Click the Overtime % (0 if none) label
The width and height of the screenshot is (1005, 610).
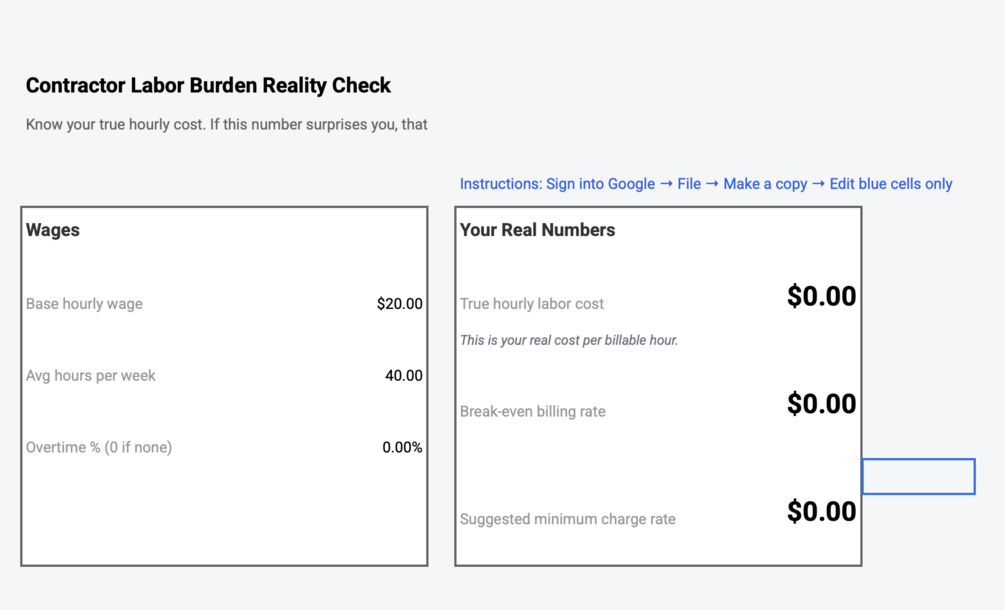[99, 448]
